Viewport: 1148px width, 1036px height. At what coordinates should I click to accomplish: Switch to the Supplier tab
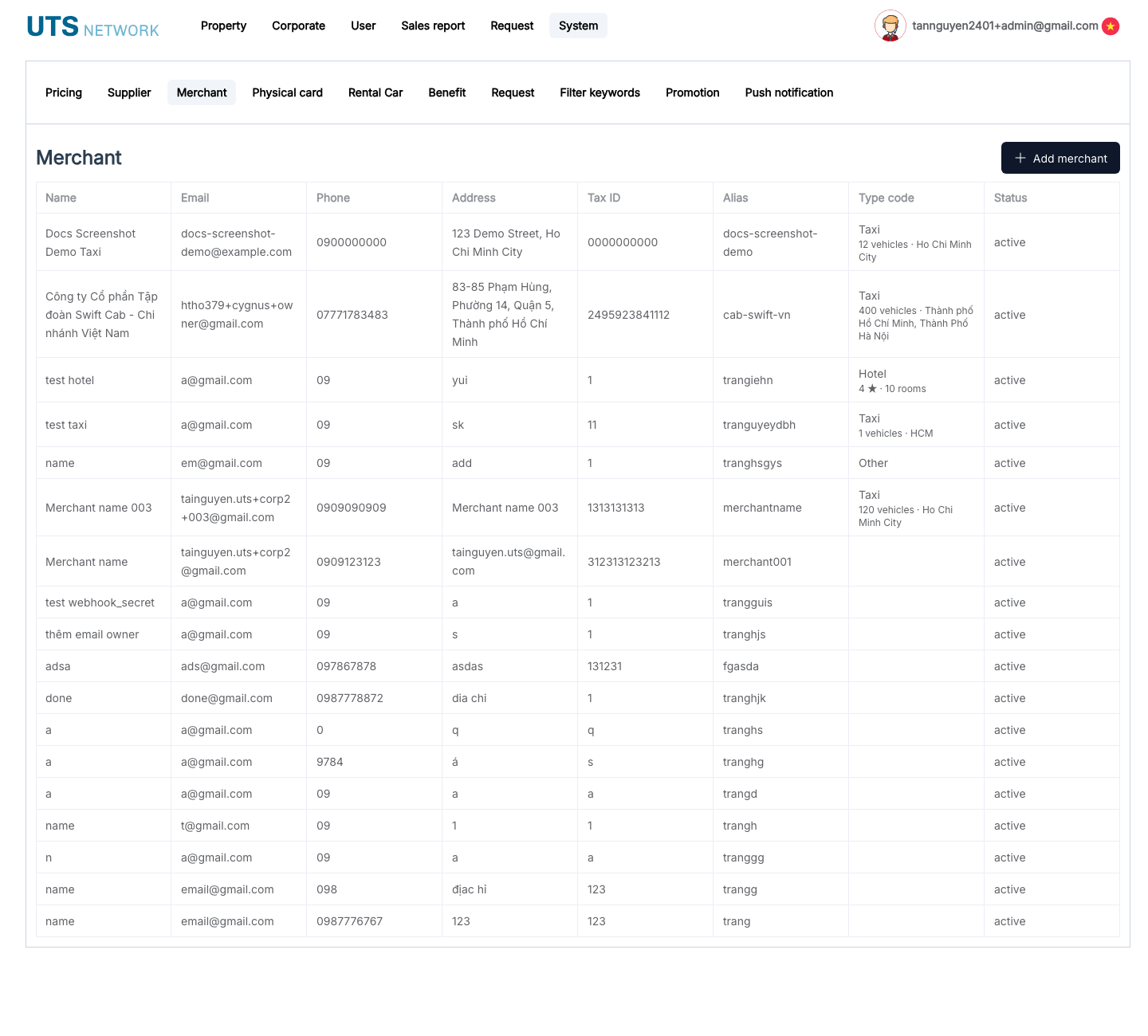(129, 92)
